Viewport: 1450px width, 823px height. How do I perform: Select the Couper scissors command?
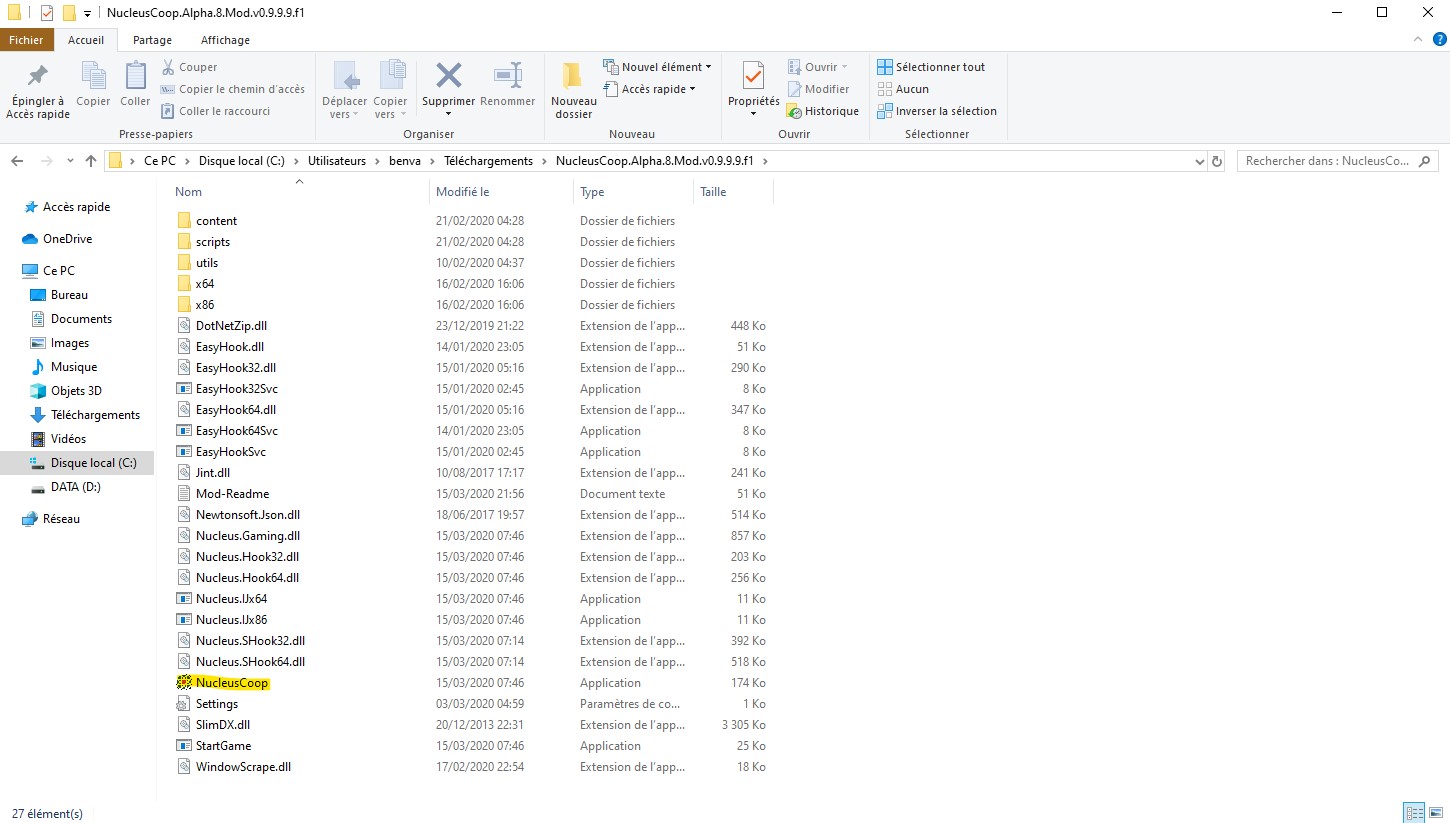click(190, 67)
